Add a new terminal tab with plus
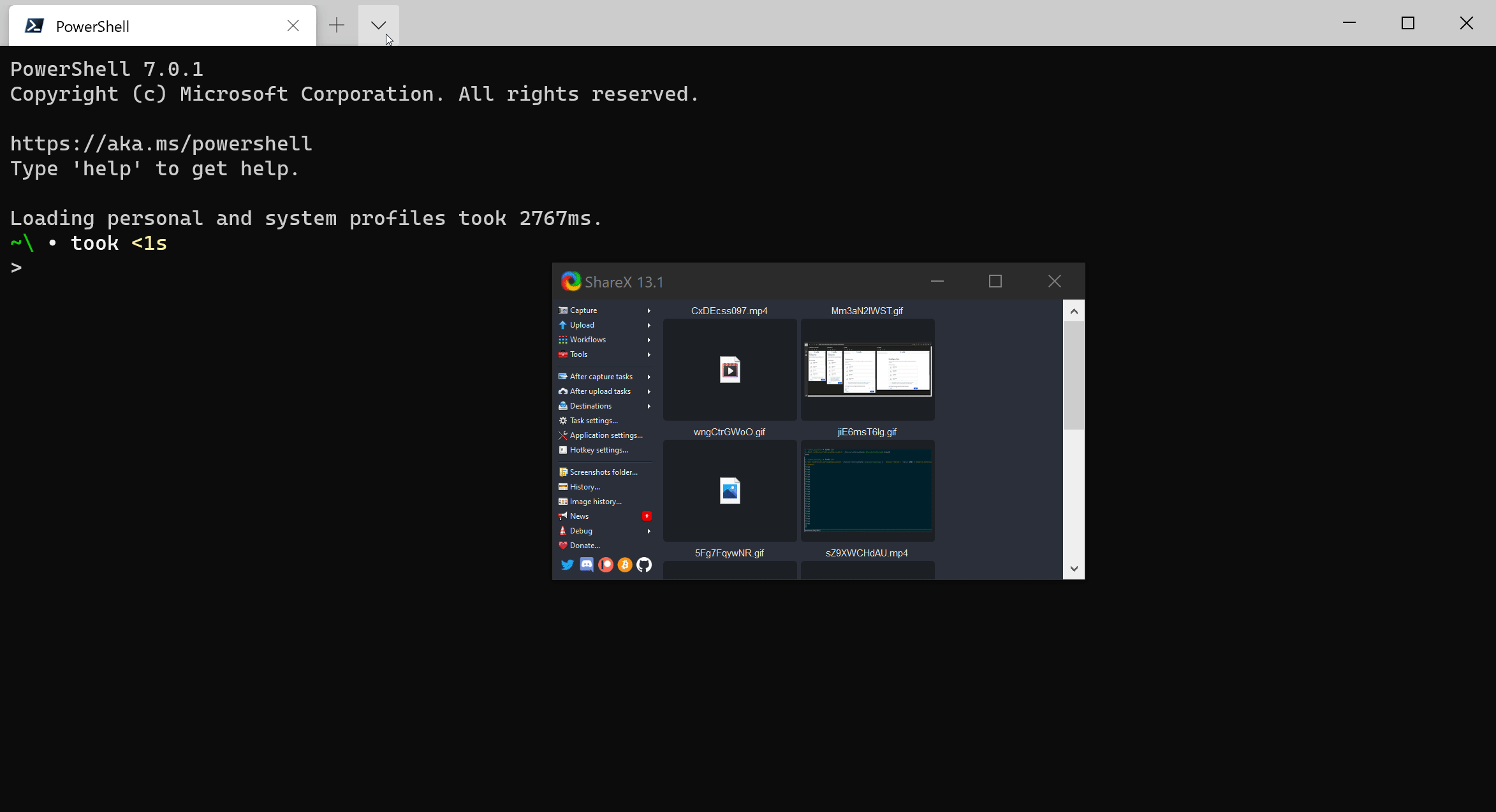Screen dimensions: 1496x812 tap(337, 25)
